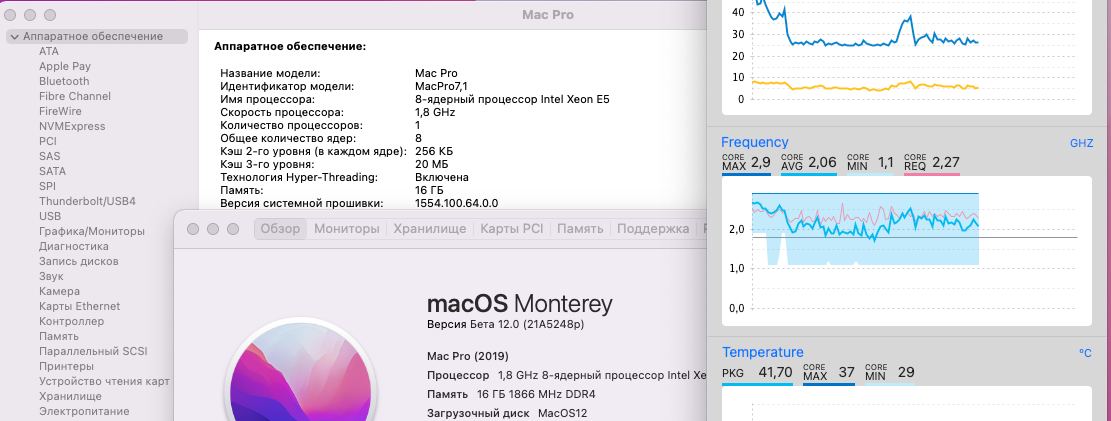
Task: Select Параллельный SCSI in the sidebar
Action: pos(93,351)
